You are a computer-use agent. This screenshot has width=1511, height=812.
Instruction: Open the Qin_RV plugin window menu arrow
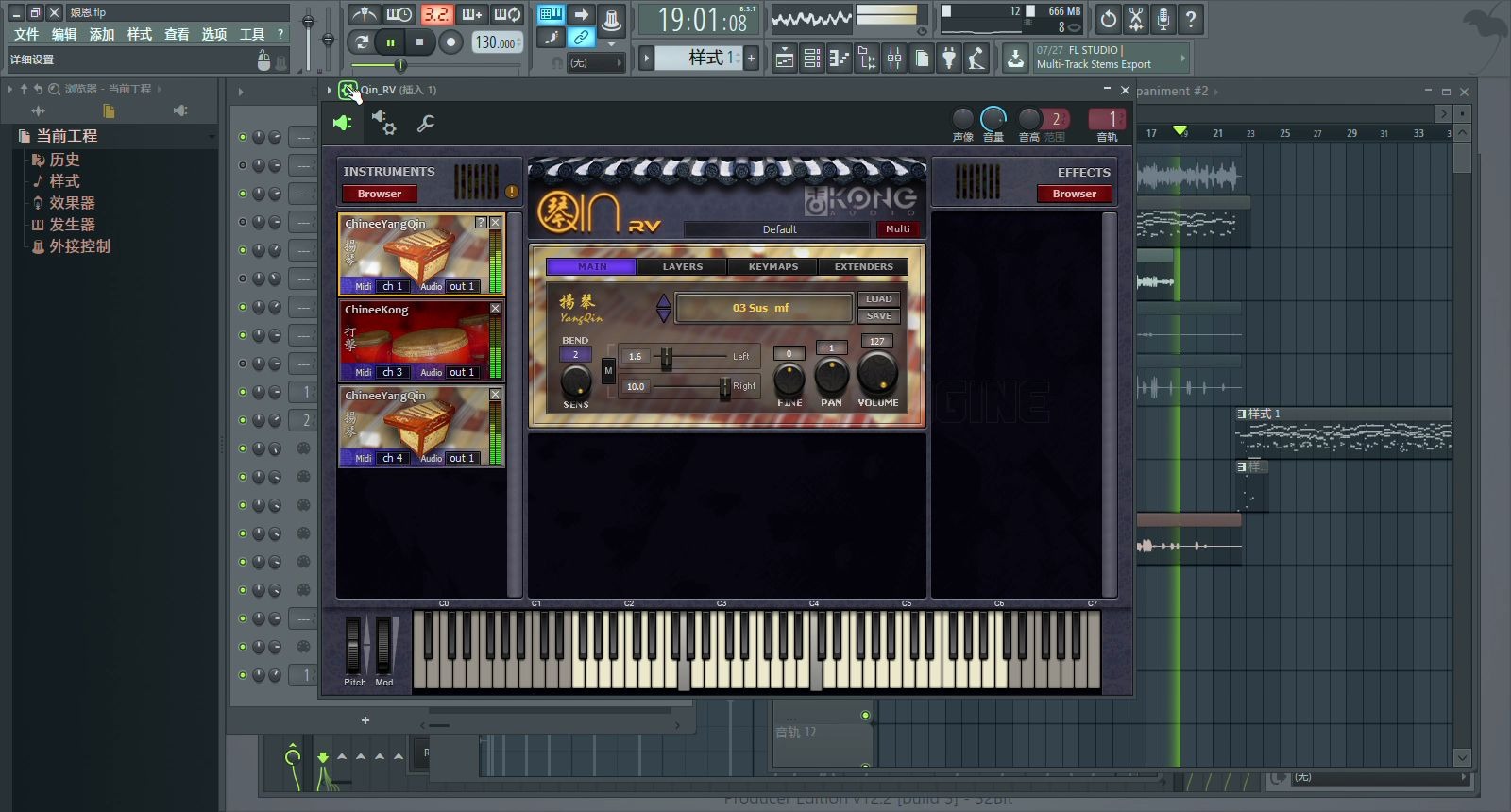[330, 90]
